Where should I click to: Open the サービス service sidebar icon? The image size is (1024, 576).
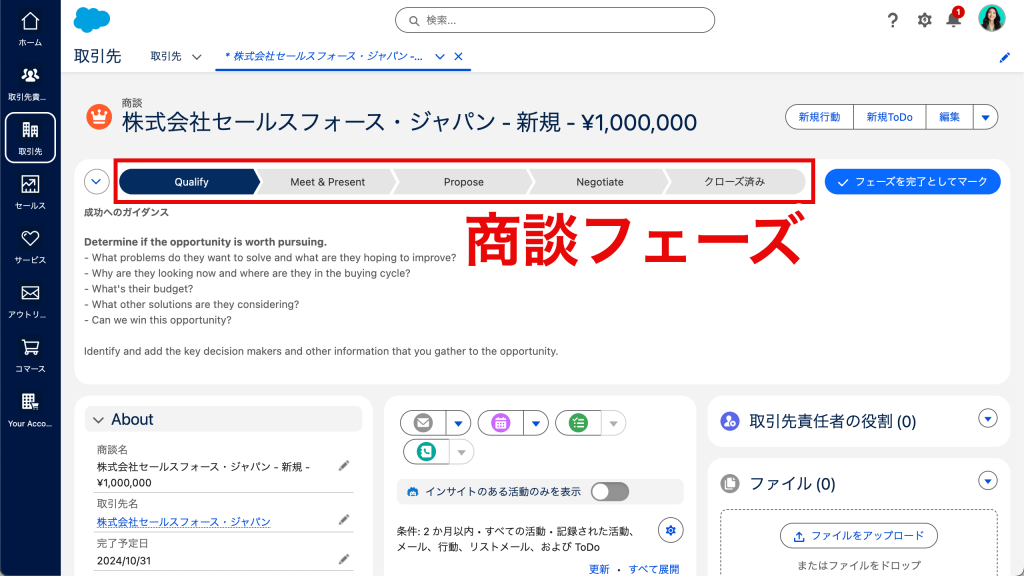[30, 246]
